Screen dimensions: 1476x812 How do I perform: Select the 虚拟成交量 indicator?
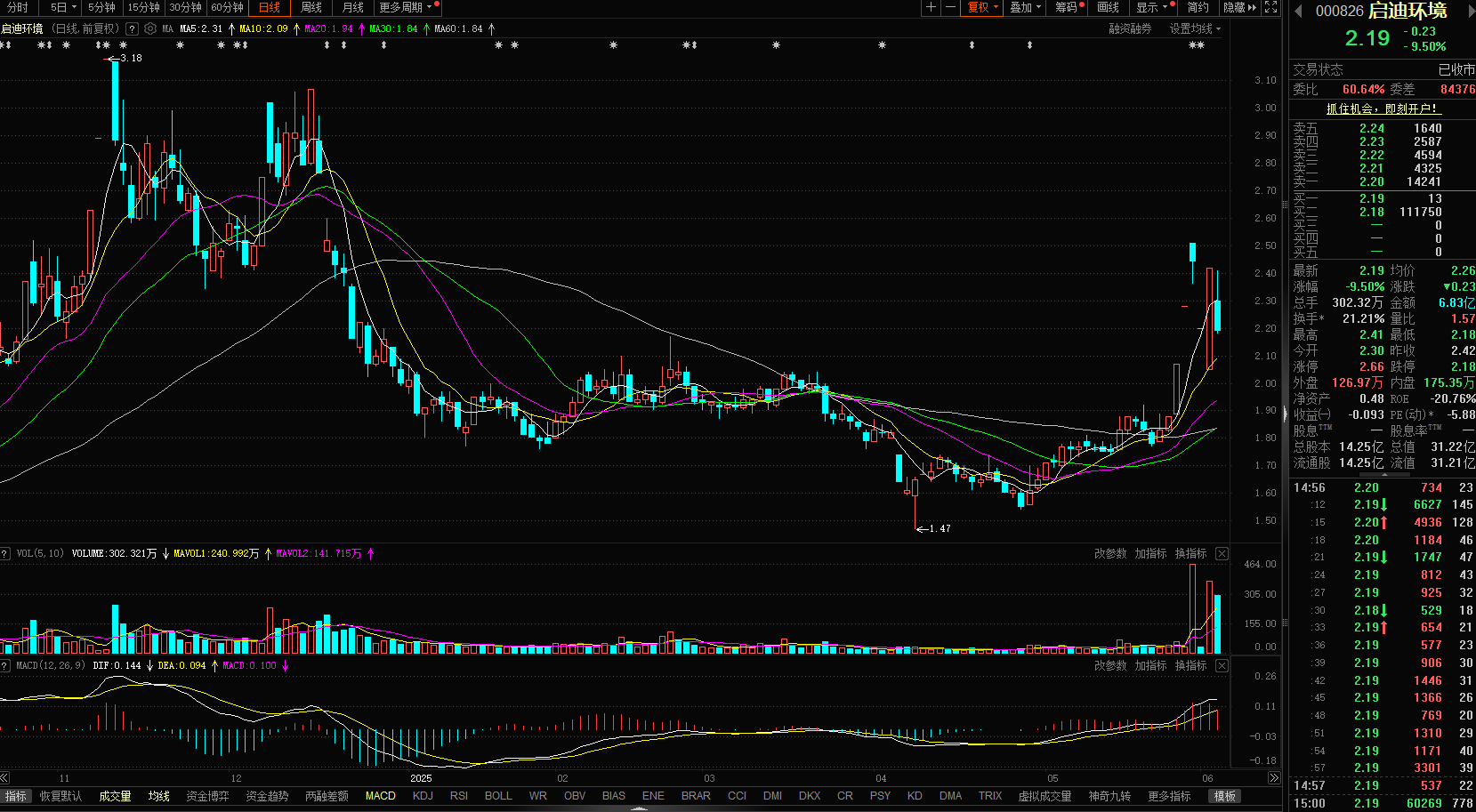[1044, 796]
